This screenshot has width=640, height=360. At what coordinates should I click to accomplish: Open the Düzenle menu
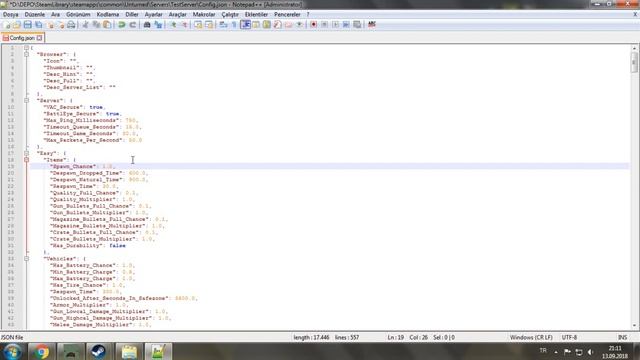point(35,14)
